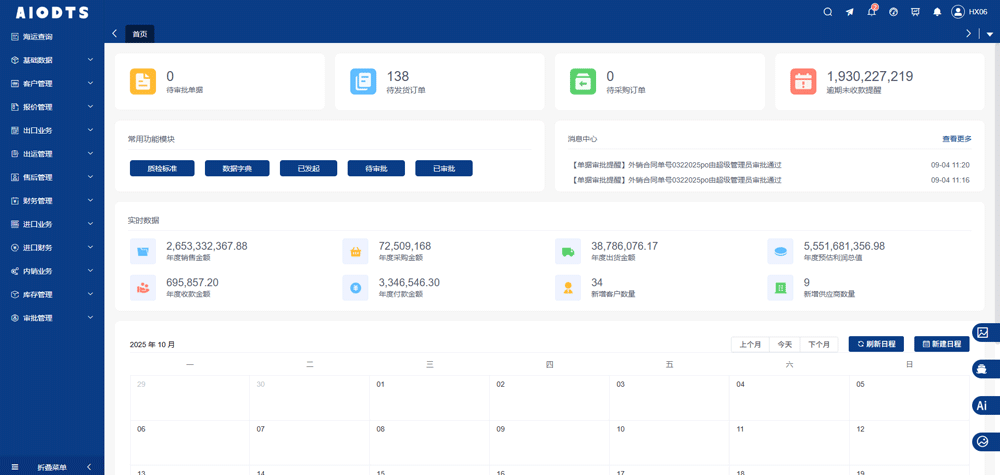This screenshot has width=1000, height=475.
Task: Select the 首页 tab
Action: pyautogui.click(x=140, y=34)
